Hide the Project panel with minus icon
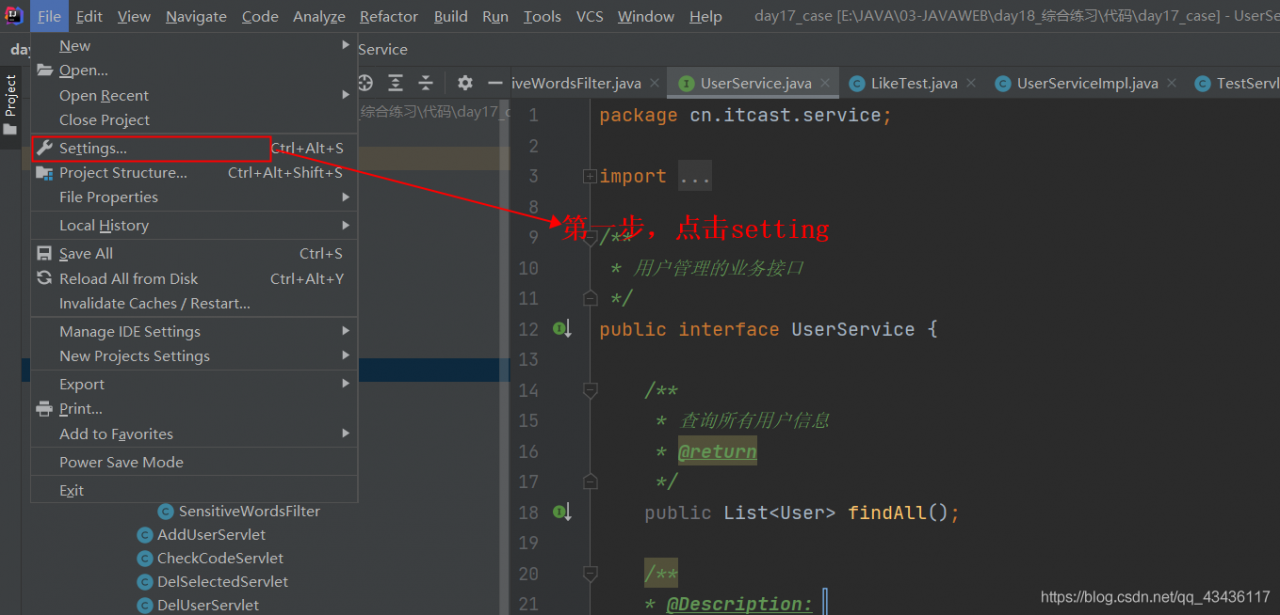This screenshot has width=1280, height=615. tap(494, 83)
